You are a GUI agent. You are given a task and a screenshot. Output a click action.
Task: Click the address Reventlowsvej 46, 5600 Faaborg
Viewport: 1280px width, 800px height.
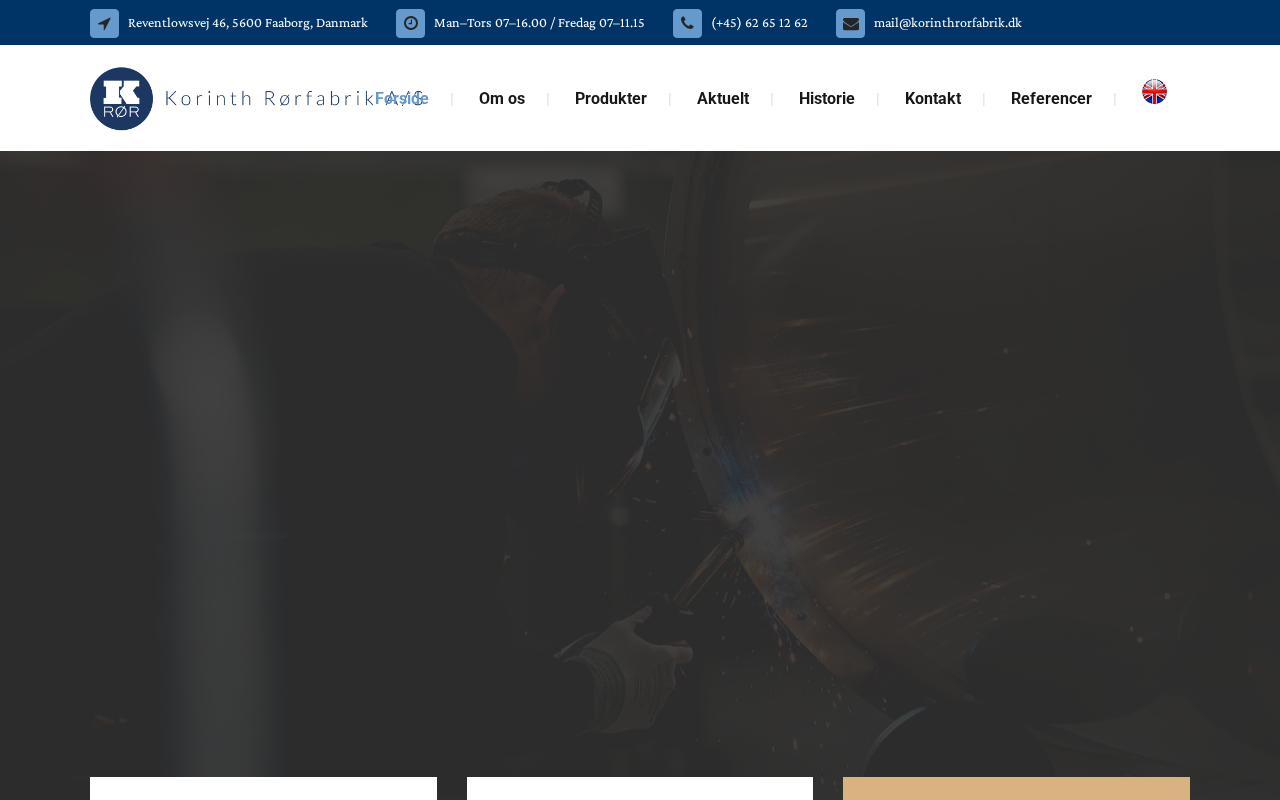248,23
